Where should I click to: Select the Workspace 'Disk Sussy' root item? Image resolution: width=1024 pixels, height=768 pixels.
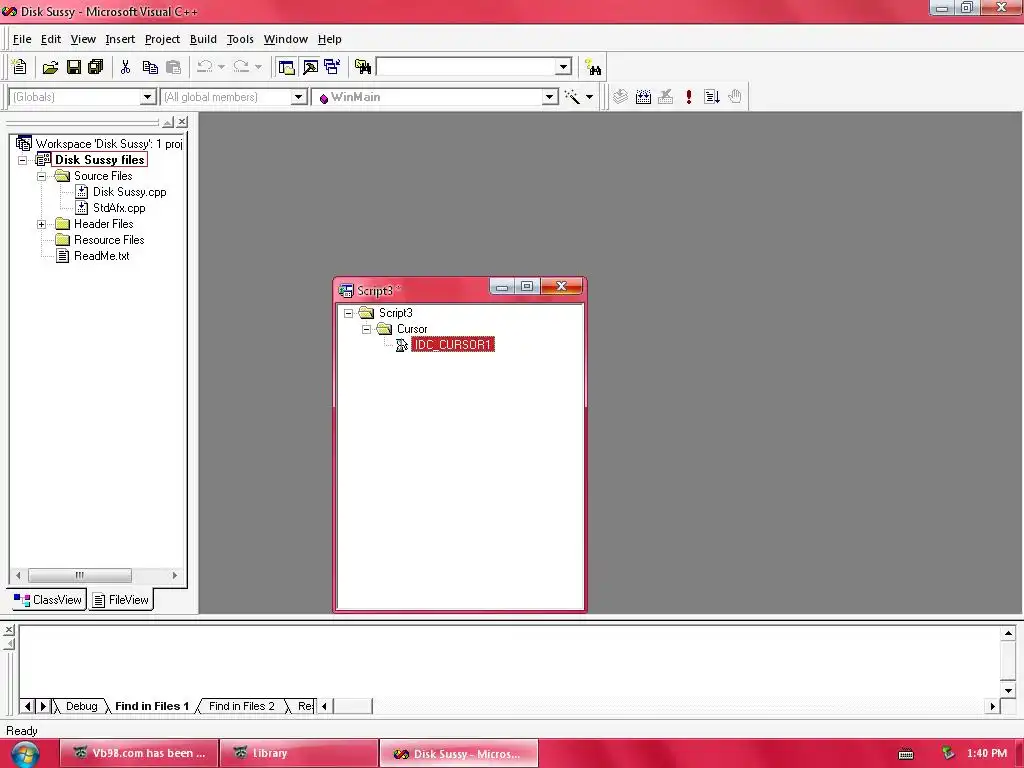108,144
